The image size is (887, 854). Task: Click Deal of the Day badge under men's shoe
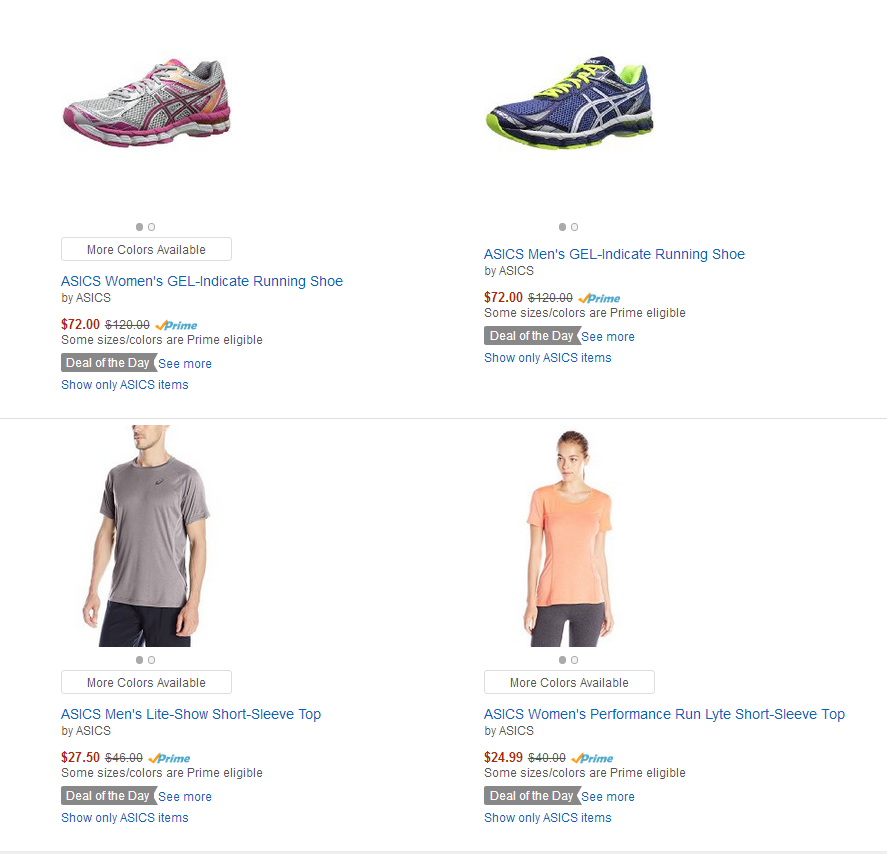click(532, 335)
